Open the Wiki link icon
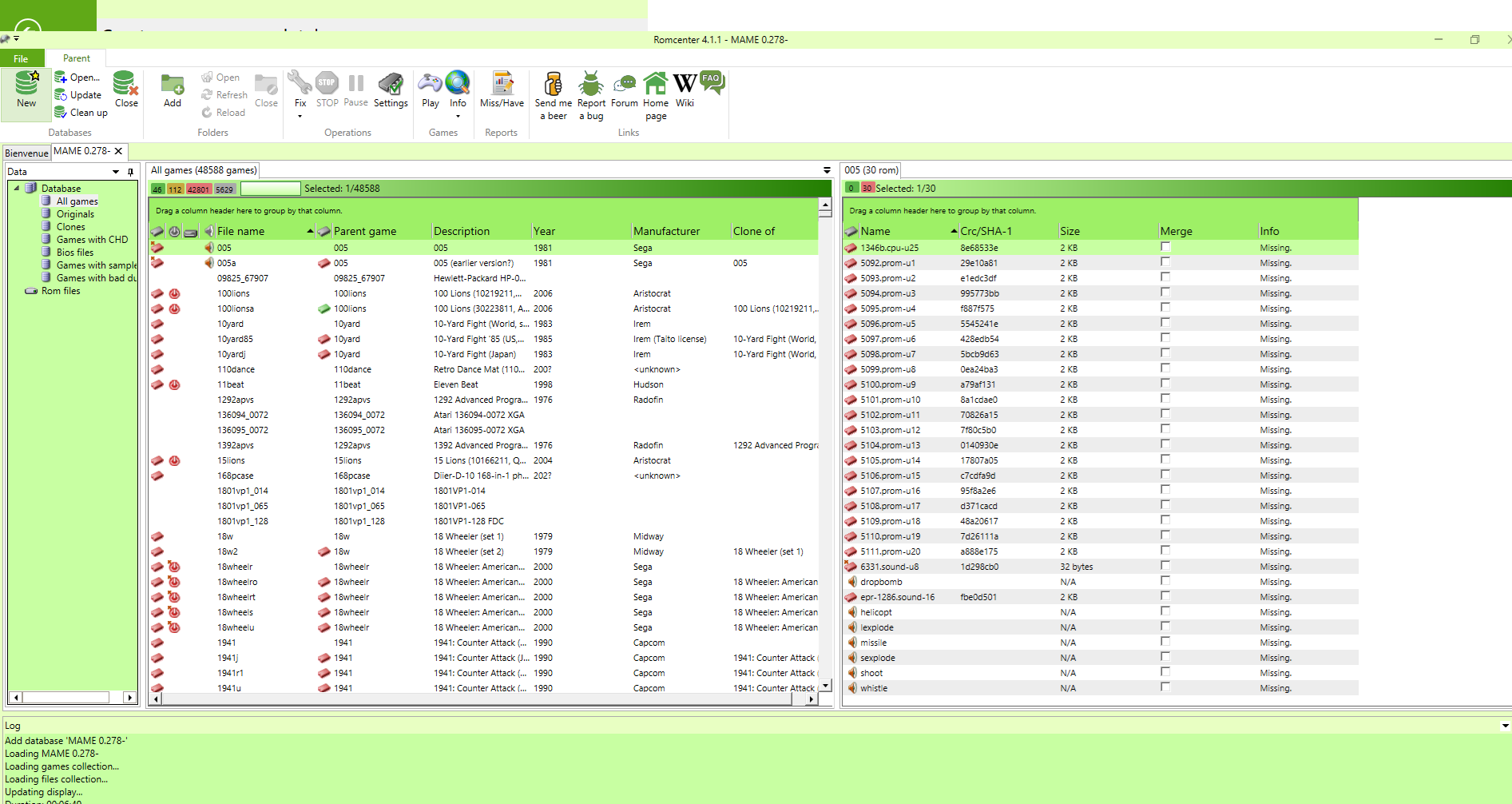Image resolution: width=1512 pixels, height=804 pixels. tap(685, 83)
